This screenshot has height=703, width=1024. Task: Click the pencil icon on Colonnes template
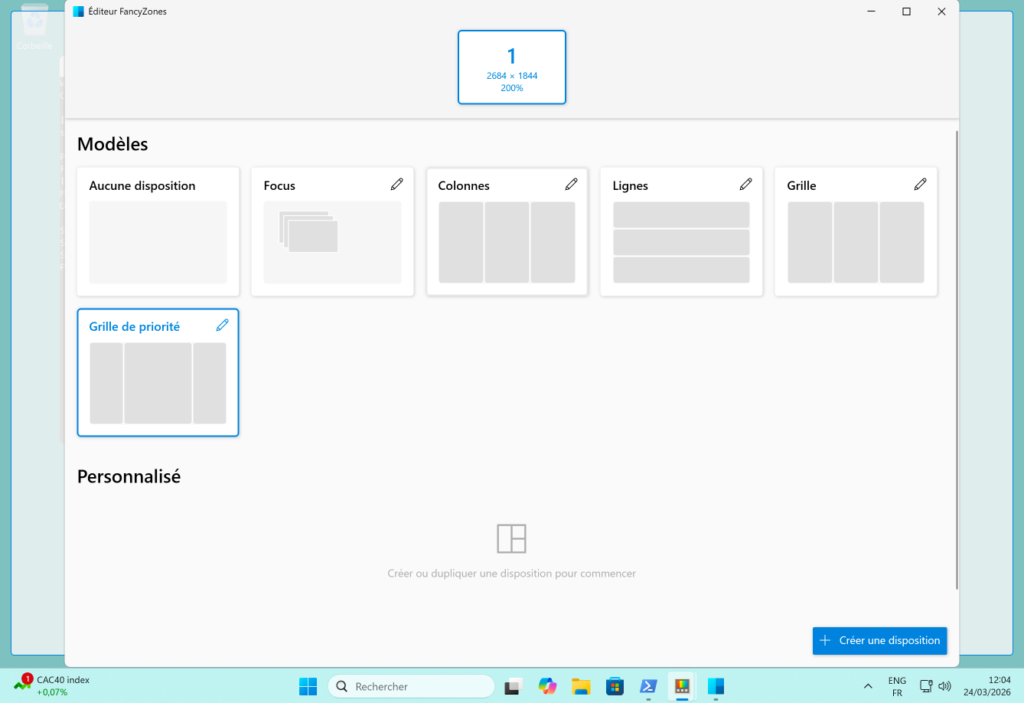571,185
